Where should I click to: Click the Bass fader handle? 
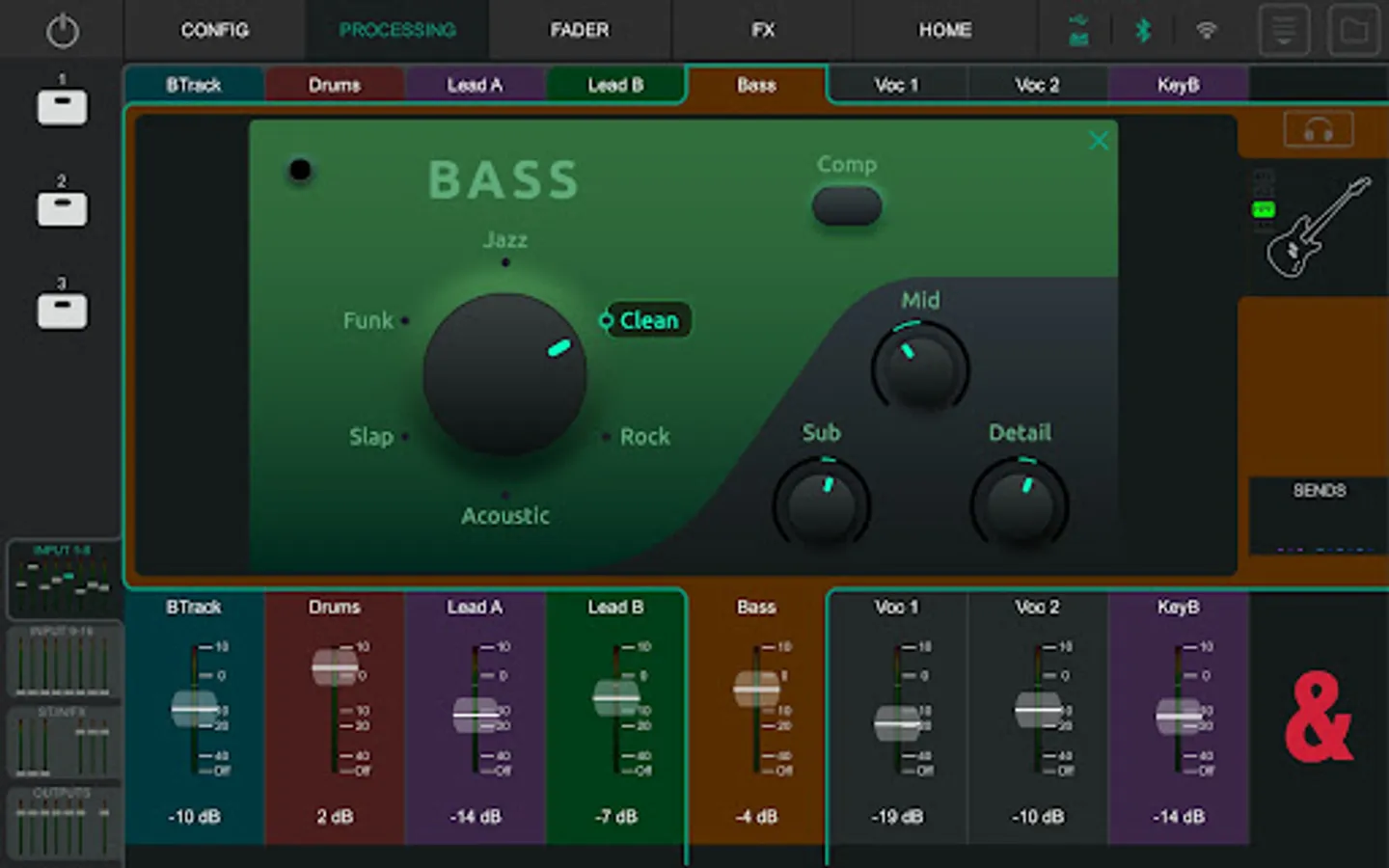[757, 690]
